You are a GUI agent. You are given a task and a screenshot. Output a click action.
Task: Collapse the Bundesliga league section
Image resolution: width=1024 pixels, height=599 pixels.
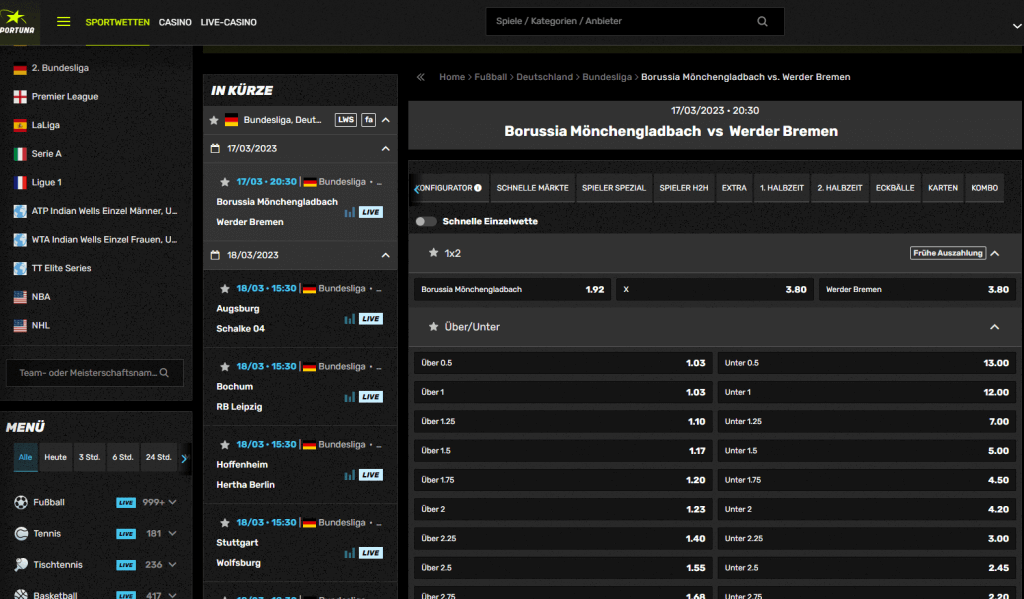click(386, 120)
